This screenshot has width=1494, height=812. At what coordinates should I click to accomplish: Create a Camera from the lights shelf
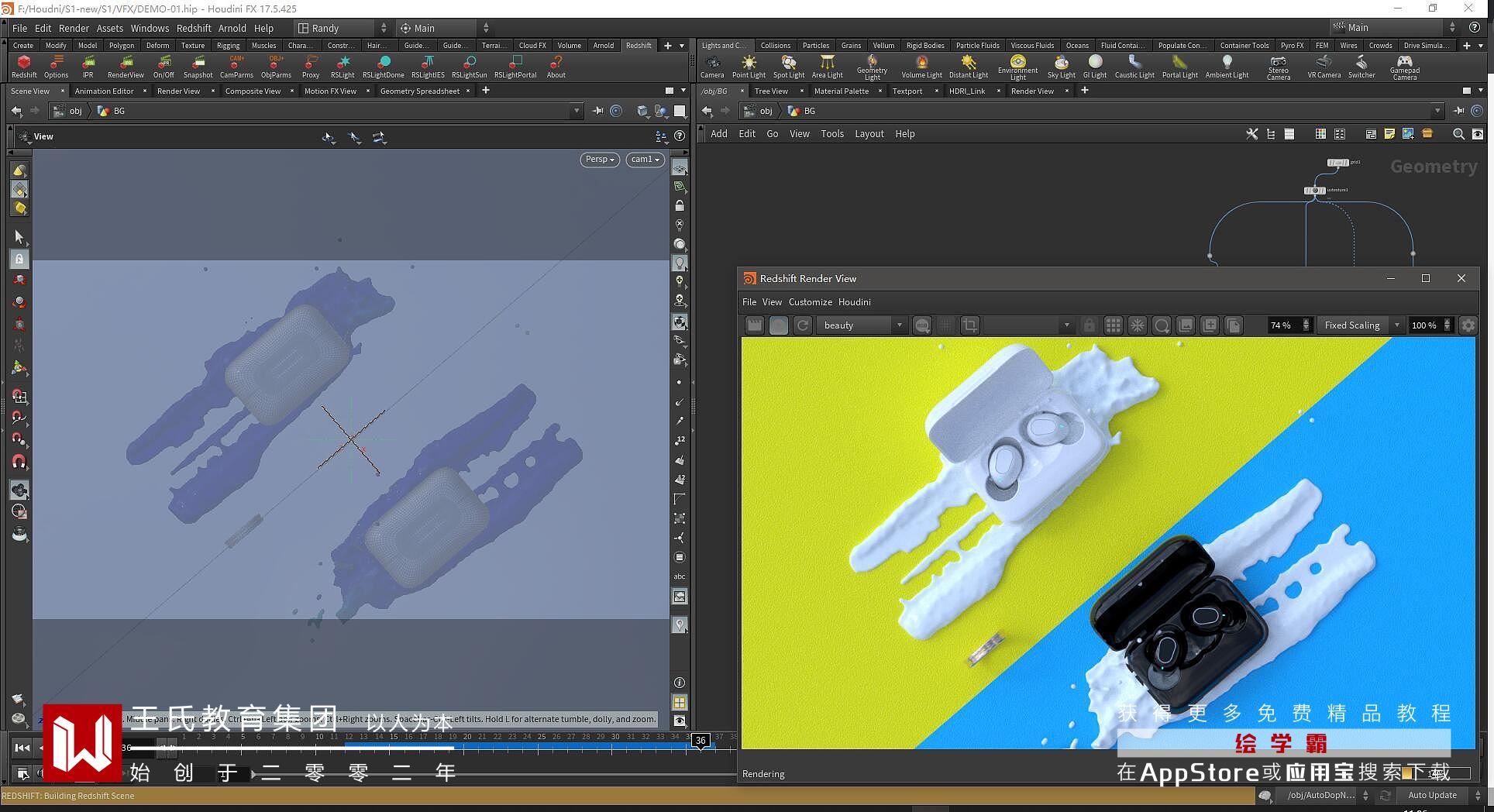click(x=712, y=67)
